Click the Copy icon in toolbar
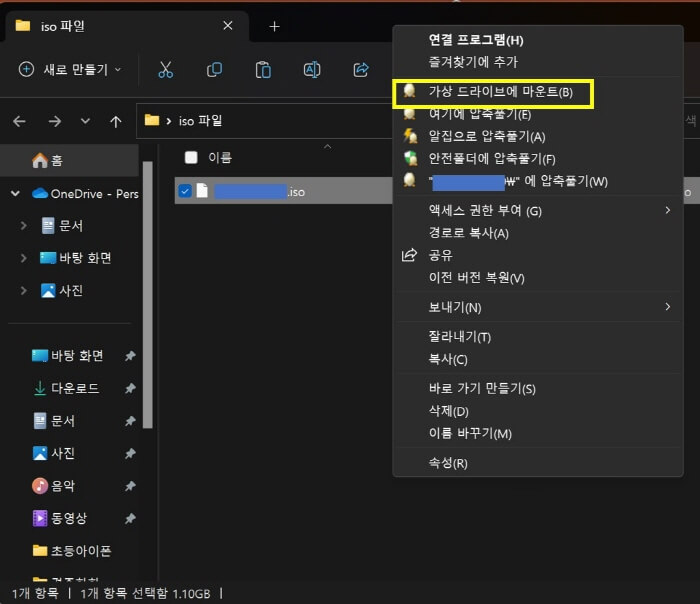 pos(214,70)
